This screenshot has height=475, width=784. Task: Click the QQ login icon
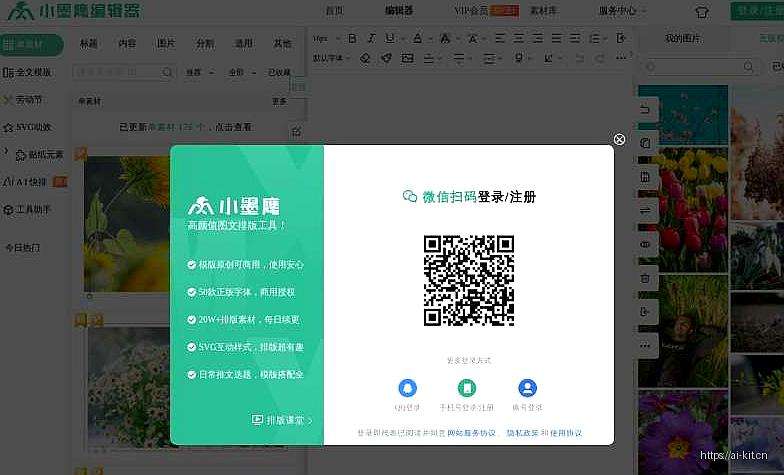(407, 389)
